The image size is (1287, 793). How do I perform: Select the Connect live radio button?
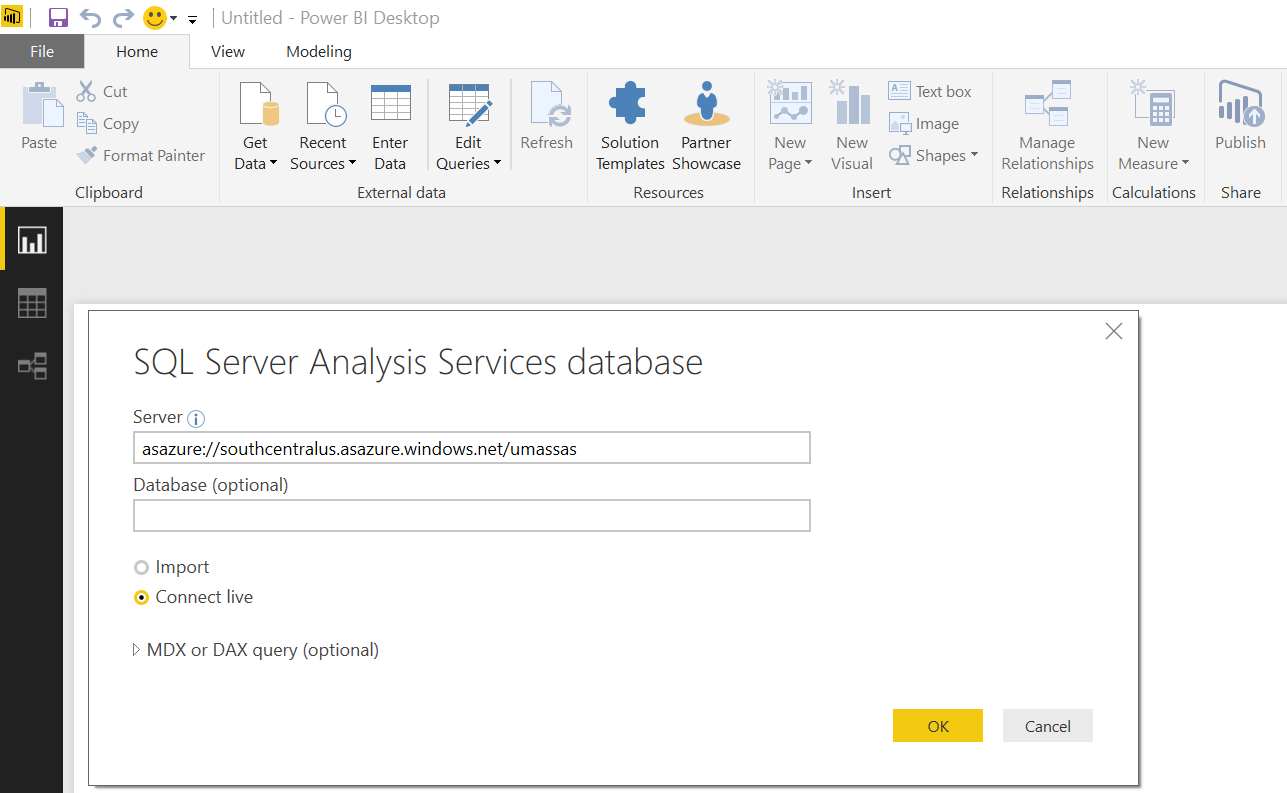[142, 597]
